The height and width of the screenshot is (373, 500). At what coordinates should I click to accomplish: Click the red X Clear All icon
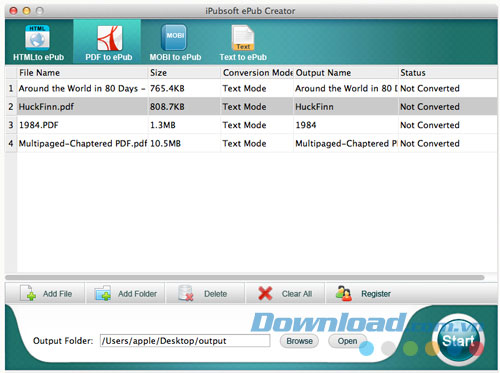click(265, 293)
